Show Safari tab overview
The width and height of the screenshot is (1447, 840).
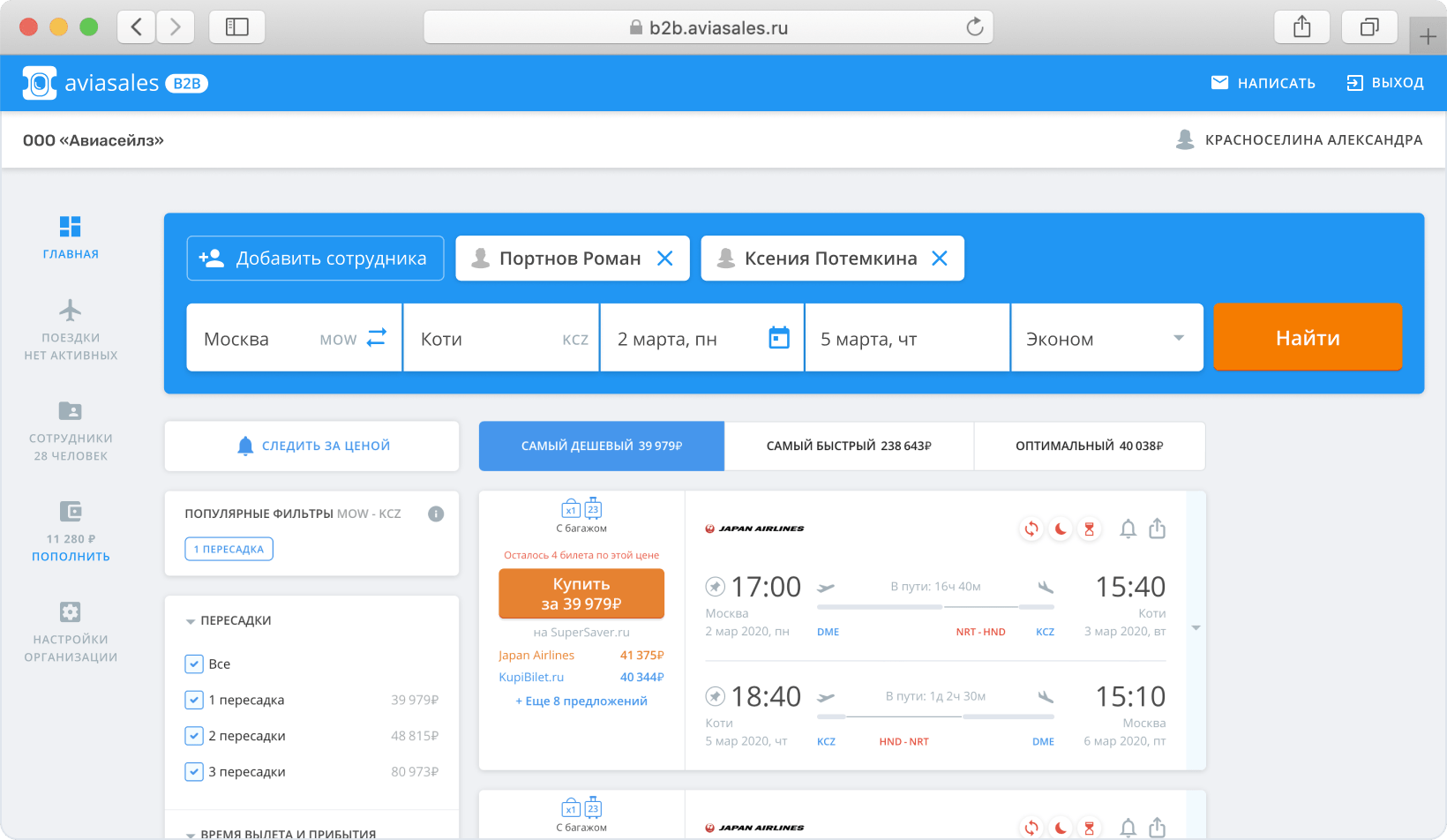tap(1369, 26)
